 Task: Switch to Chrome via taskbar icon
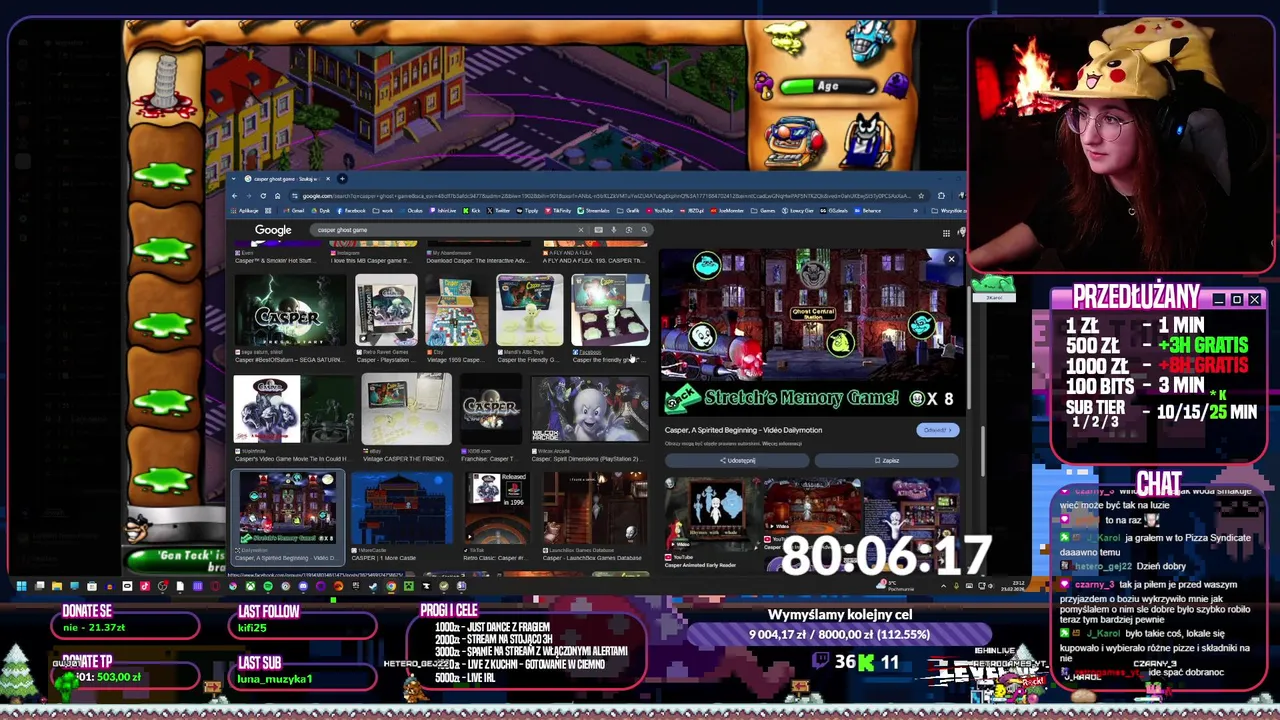(391, 586)
